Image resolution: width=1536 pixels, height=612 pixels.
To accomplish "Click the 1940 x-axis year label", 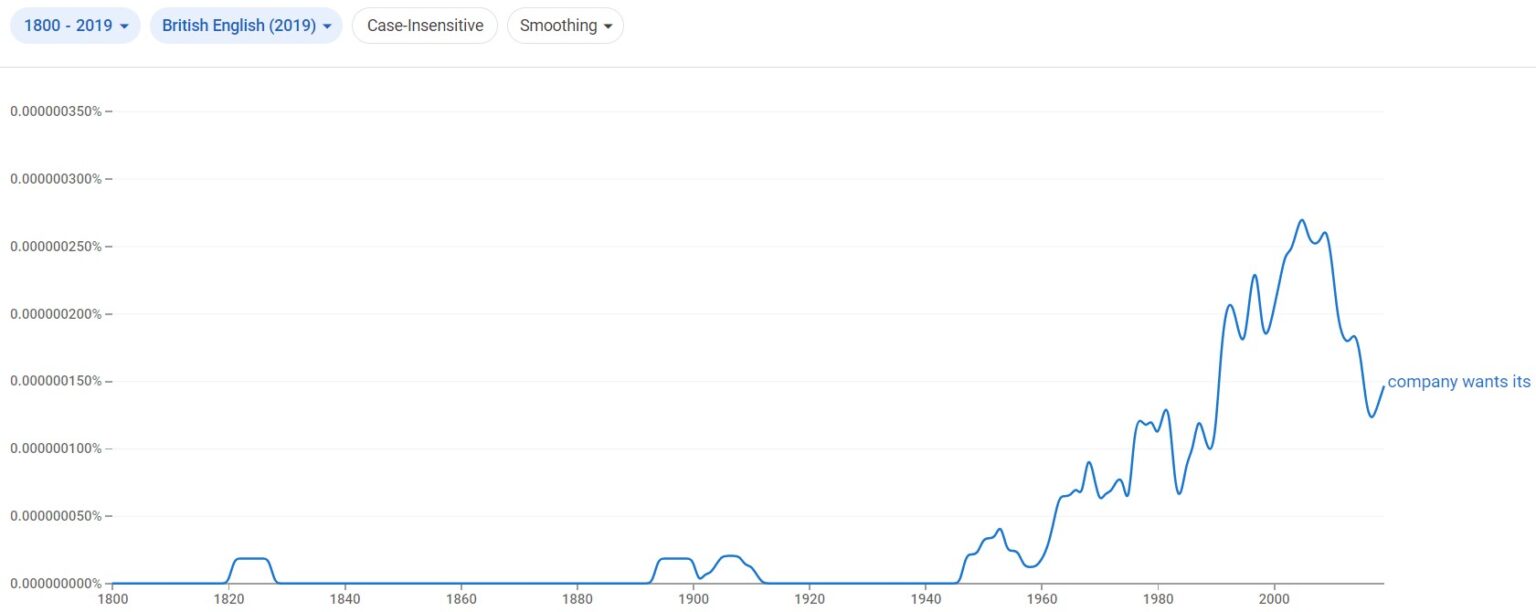I will (x=925, y=600).
